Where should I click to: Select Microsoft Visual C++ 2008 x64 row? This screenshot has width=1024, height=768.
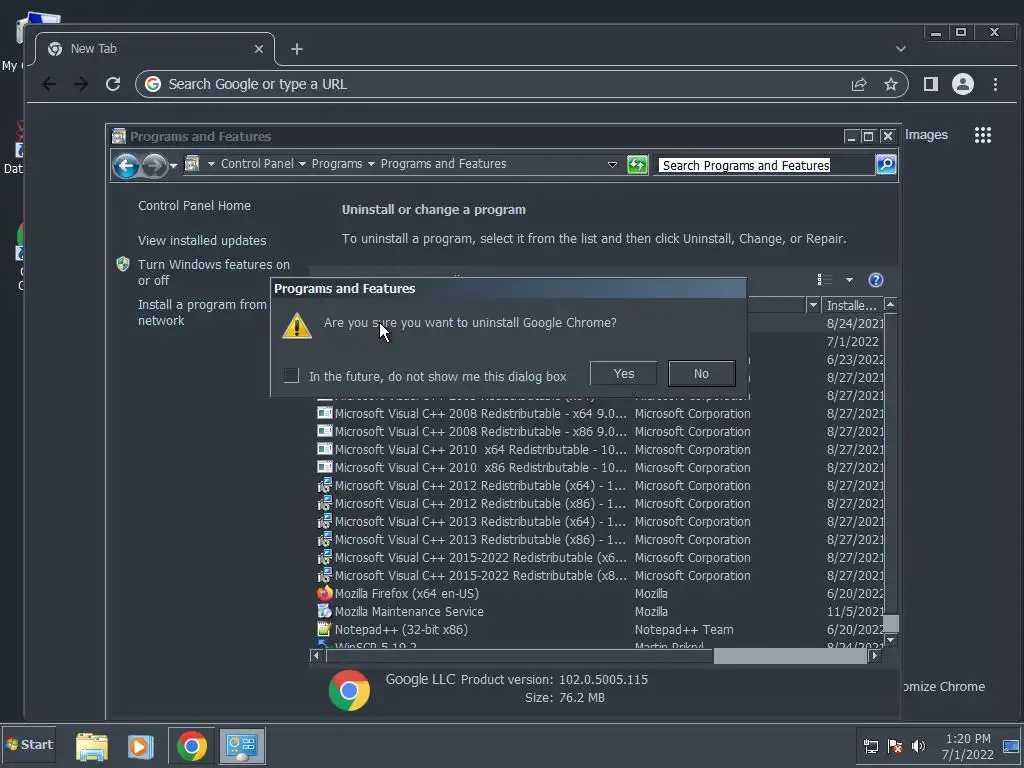[x=600, y=413]
